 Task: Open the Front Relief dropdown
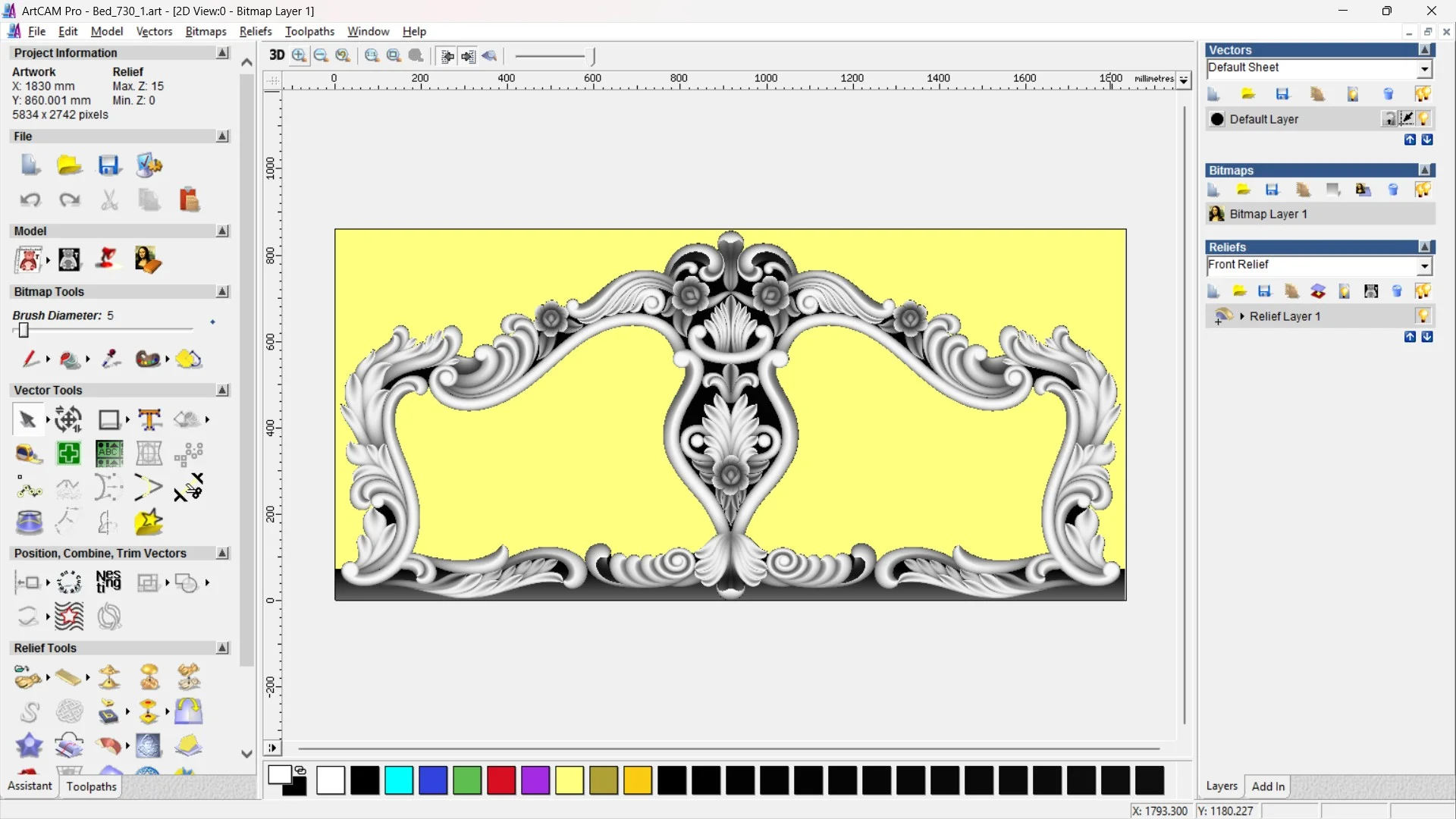point(1424,265)
